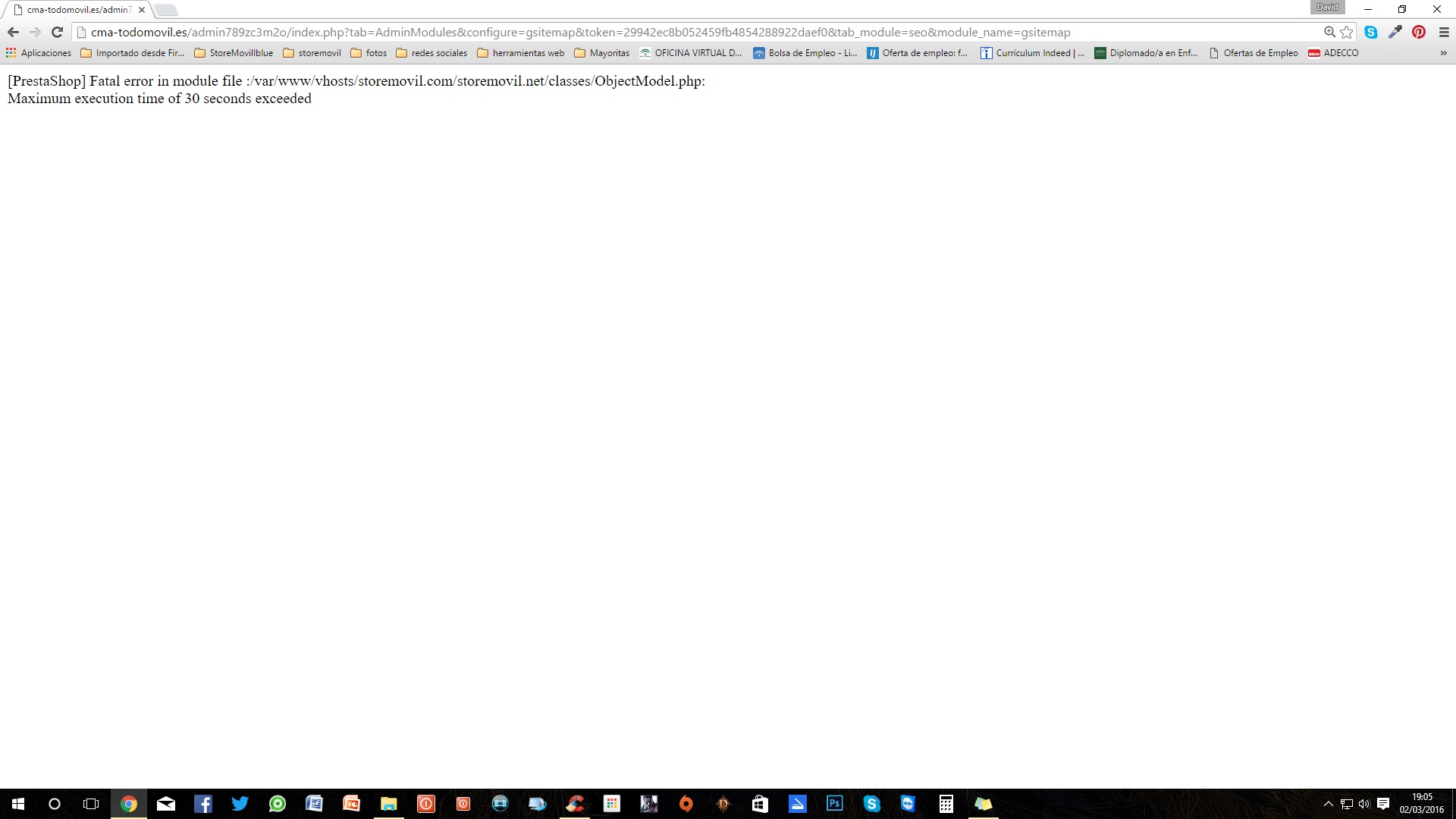Open the ADECCO bookmark link
Image resolution: width=1456 pixels, height=819 pixels.
pyautogui.click(x=1334, y=53)
